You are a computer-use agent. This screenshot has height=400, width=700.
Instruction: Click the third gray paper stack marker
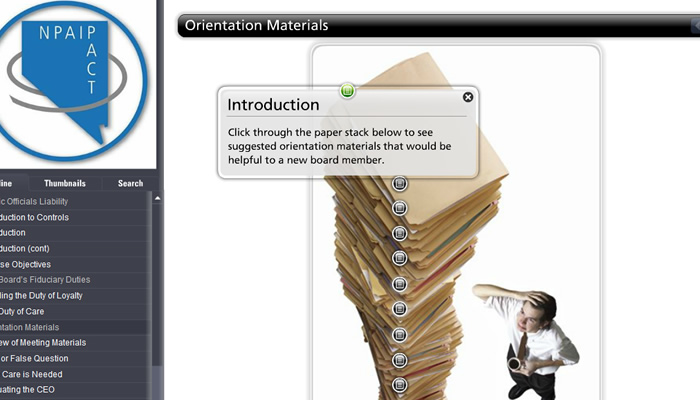(400, 233)
